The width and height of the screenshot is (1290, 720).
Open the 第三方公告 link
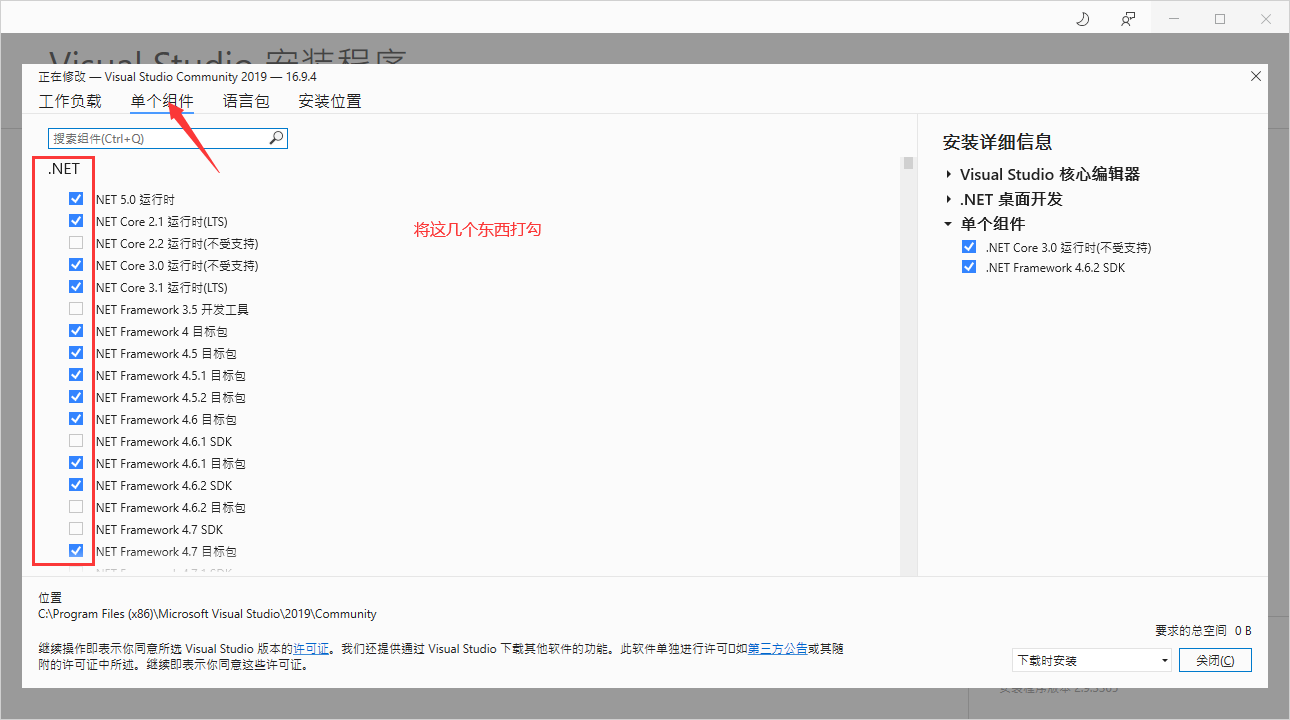(x=777, y=649)
